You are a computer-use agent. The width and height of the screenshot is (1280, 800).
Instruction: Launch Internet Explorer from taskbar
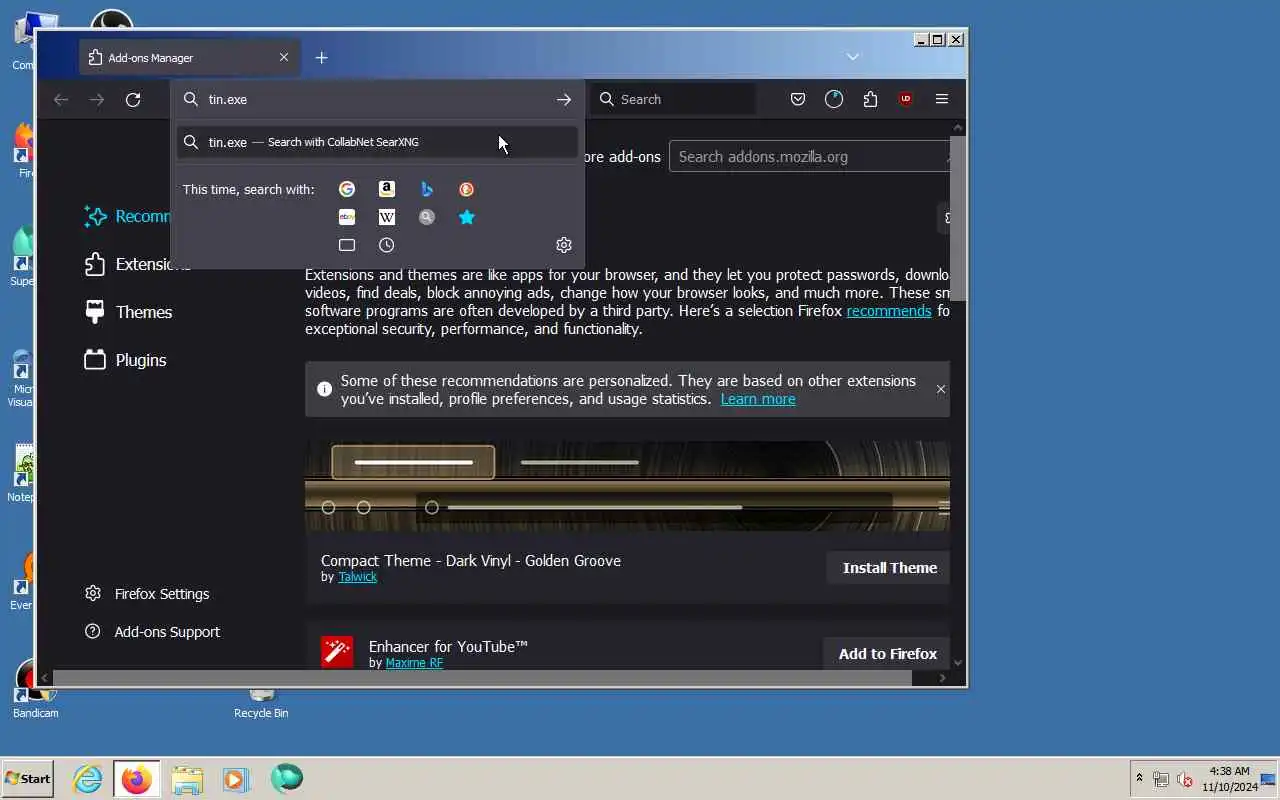coord(88,779)
